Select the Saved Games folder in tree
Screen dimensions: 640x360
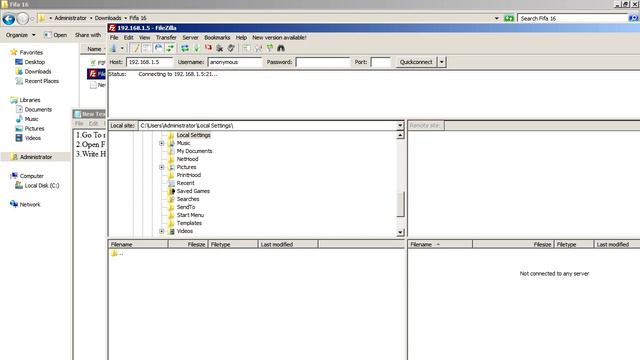click(x=193, y=191)
